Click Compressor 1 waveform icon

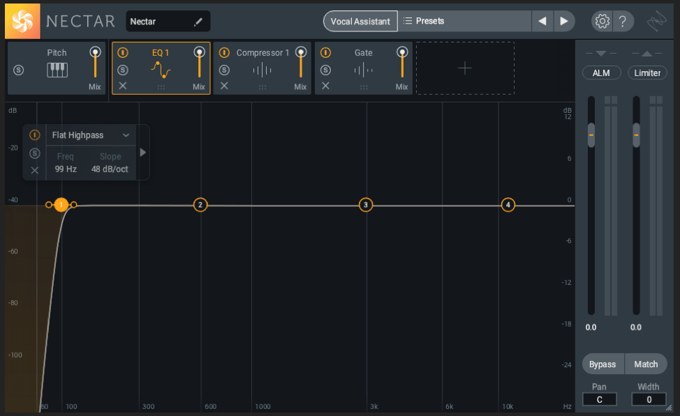point(262,70)
